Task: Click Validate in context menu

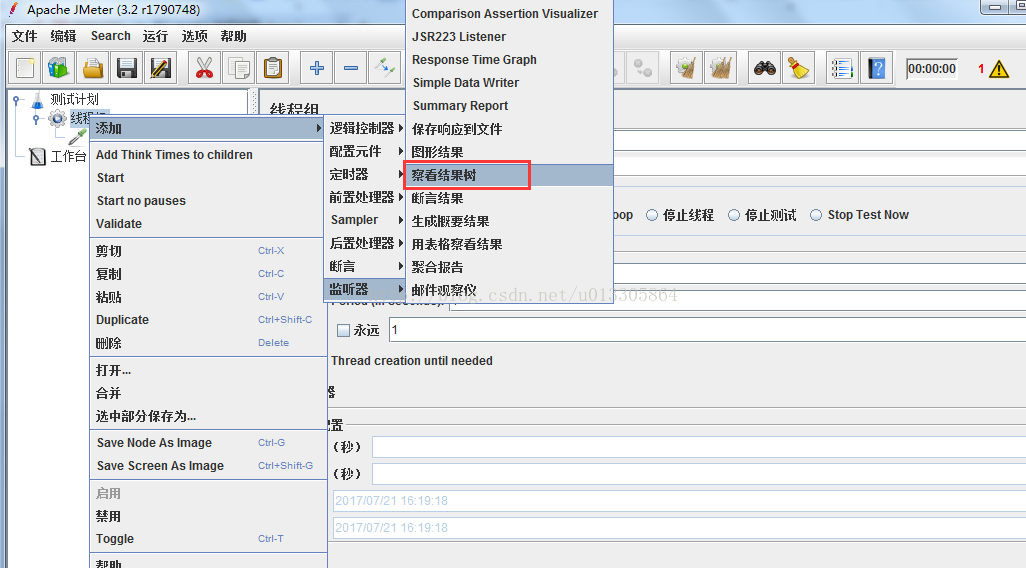Action: [x=207, y=223]
